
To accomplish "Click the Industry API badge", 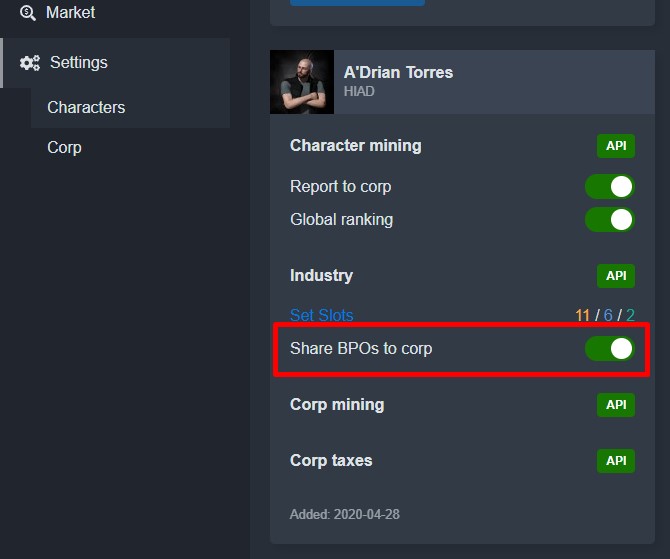I will pyautogui.click(x=616, y=276).
